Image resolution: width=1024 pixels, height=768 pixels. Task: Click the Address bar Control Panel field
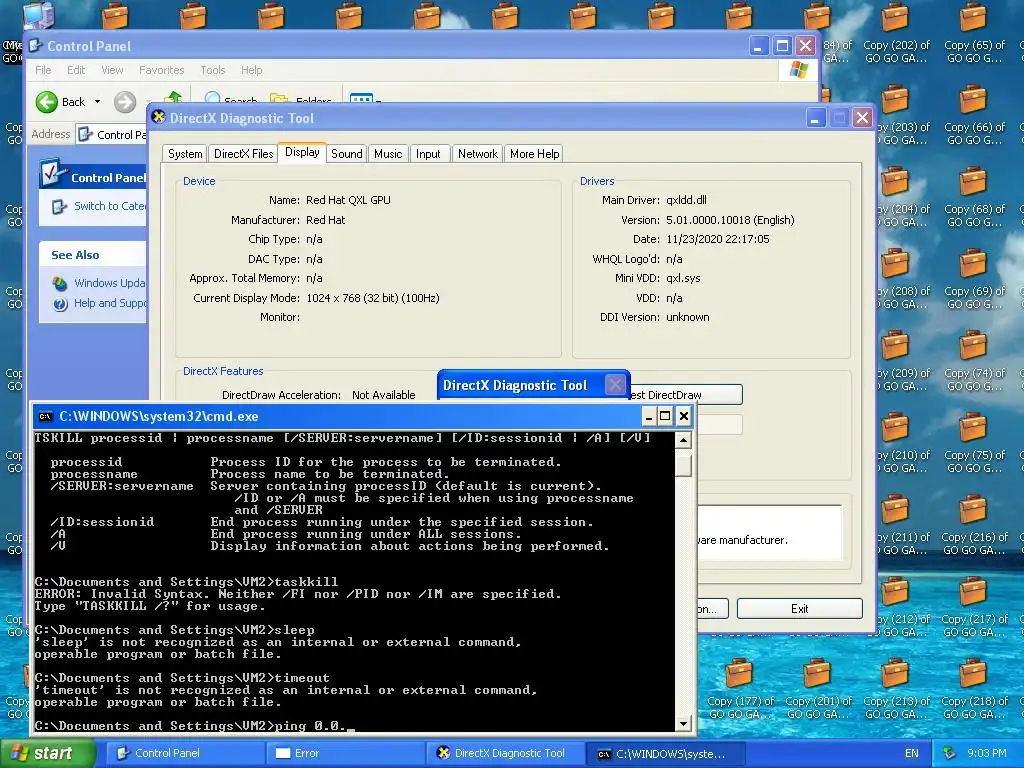[x=112, y=135]
